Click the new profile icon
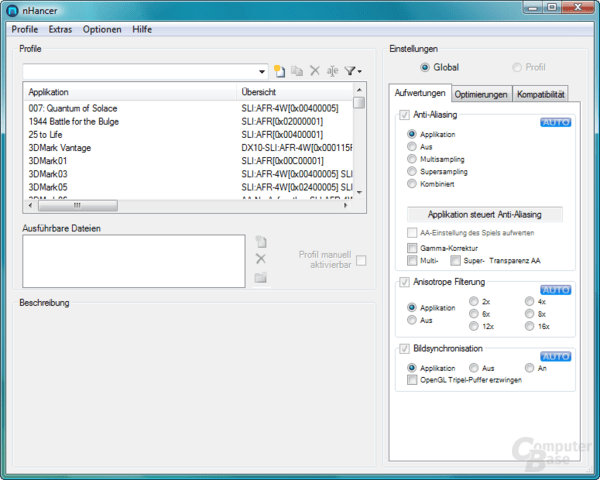The image size is (600, 480). [x=279, y=71]
